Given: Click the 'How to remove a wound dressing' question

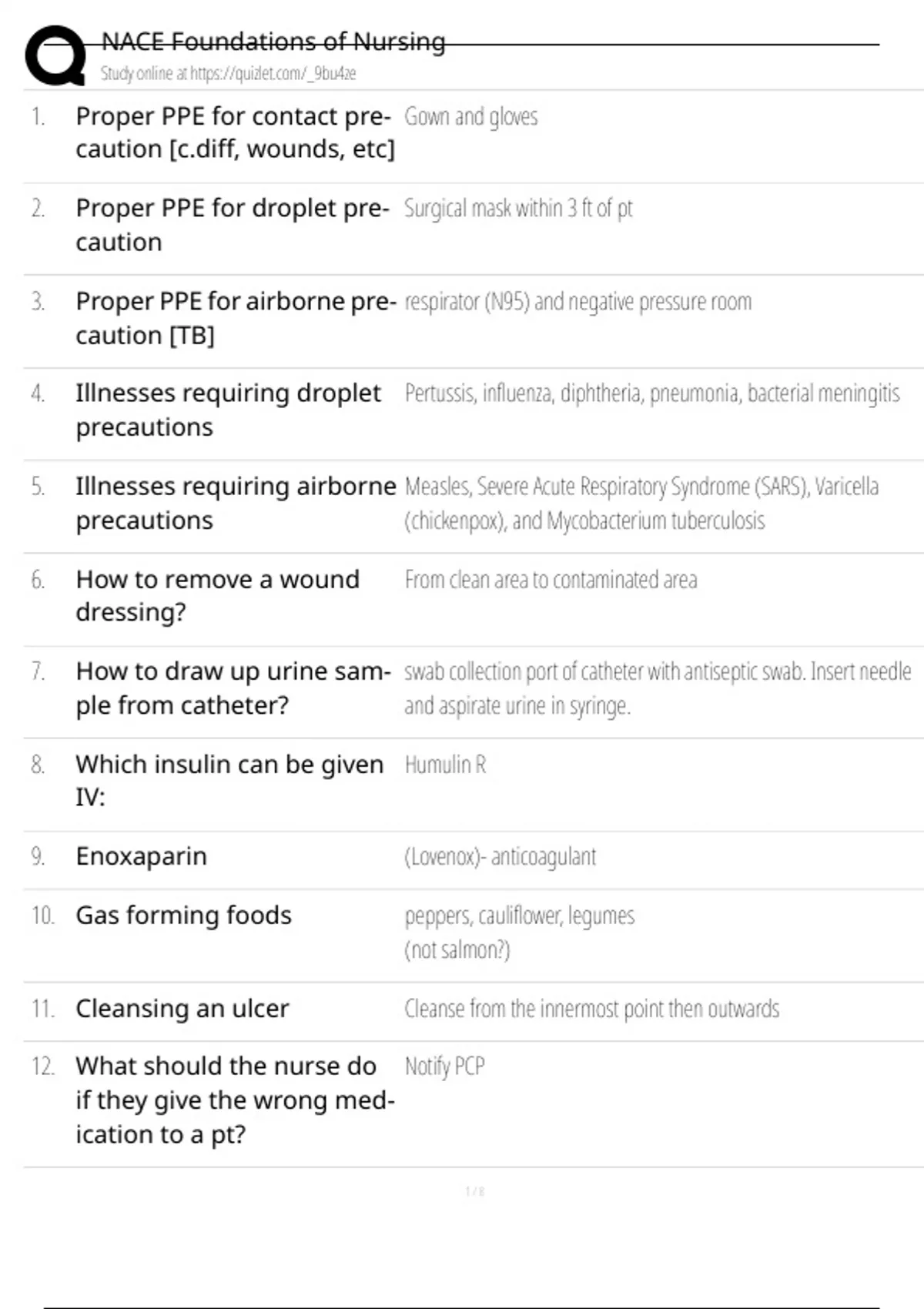Looking at the screenshot, I should coord(217,595).
